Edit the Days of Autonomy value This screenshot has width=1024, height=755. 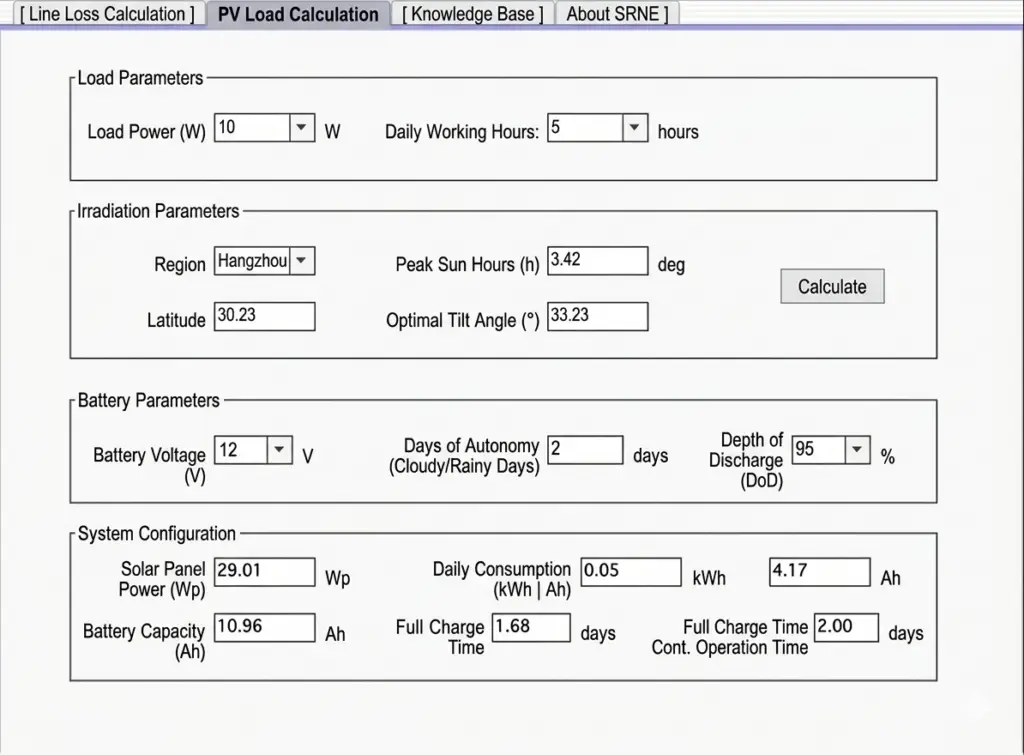pyautogui.click(x=586, y=450)
